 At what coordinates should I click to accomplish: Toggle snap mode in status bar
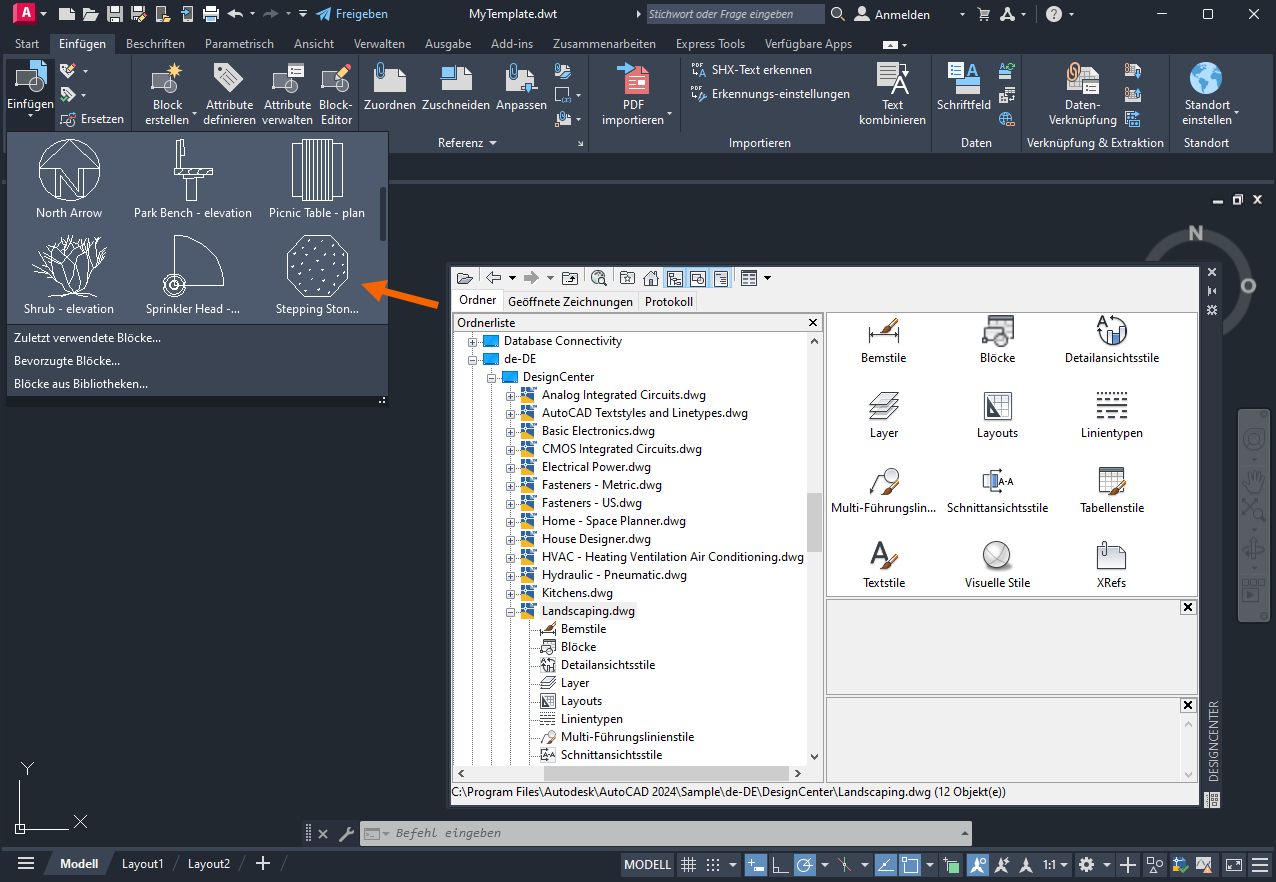click(x=713, y=864)
